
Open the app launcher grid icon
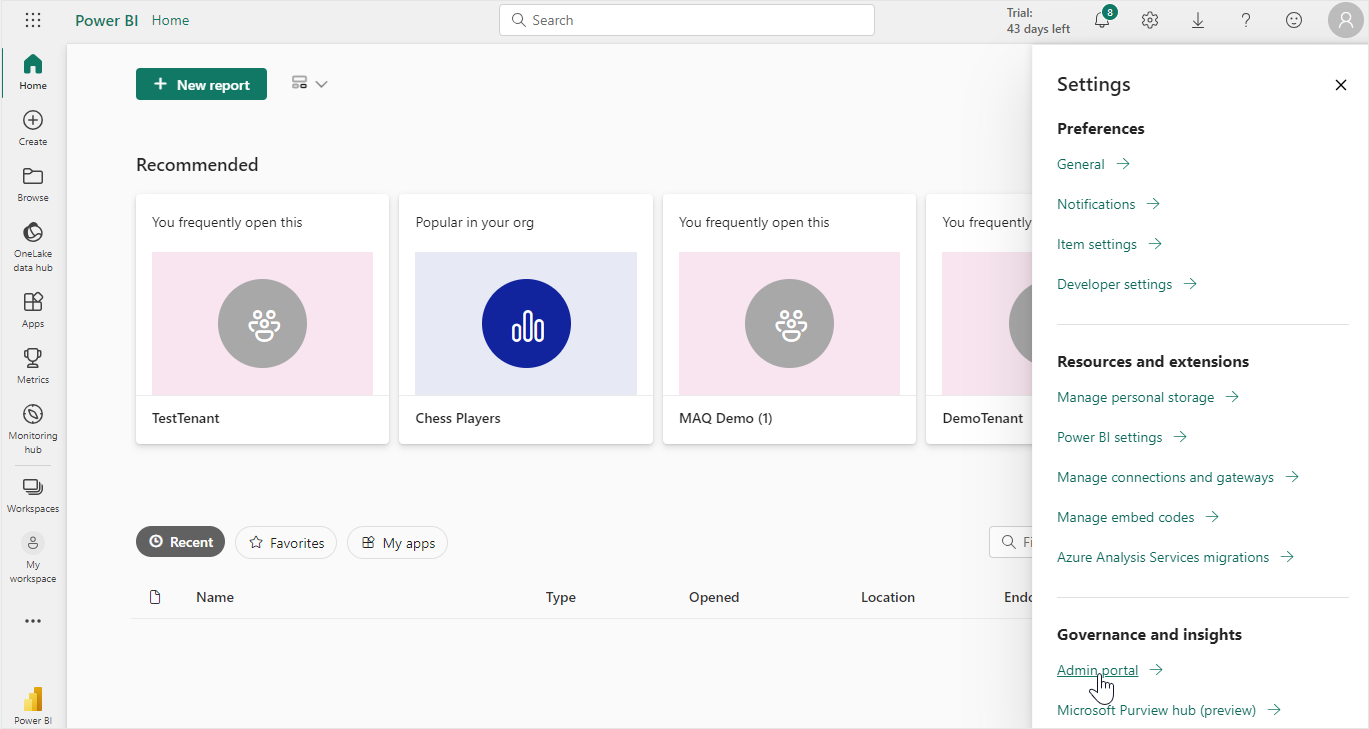[33, 20]
